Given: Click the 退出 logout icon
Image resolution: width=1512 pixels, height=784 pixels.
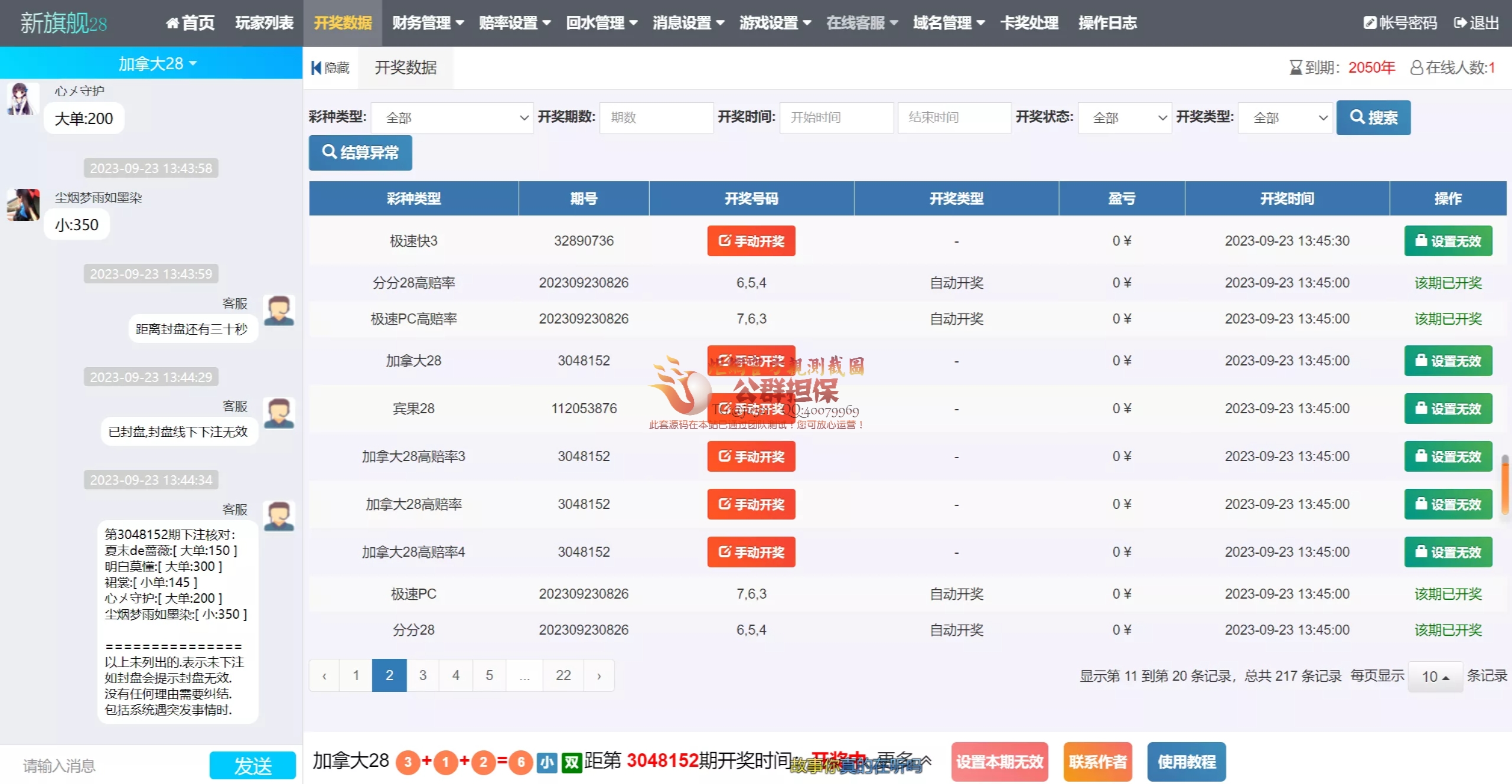Looking at the screenshot, I should point(1460,23).
